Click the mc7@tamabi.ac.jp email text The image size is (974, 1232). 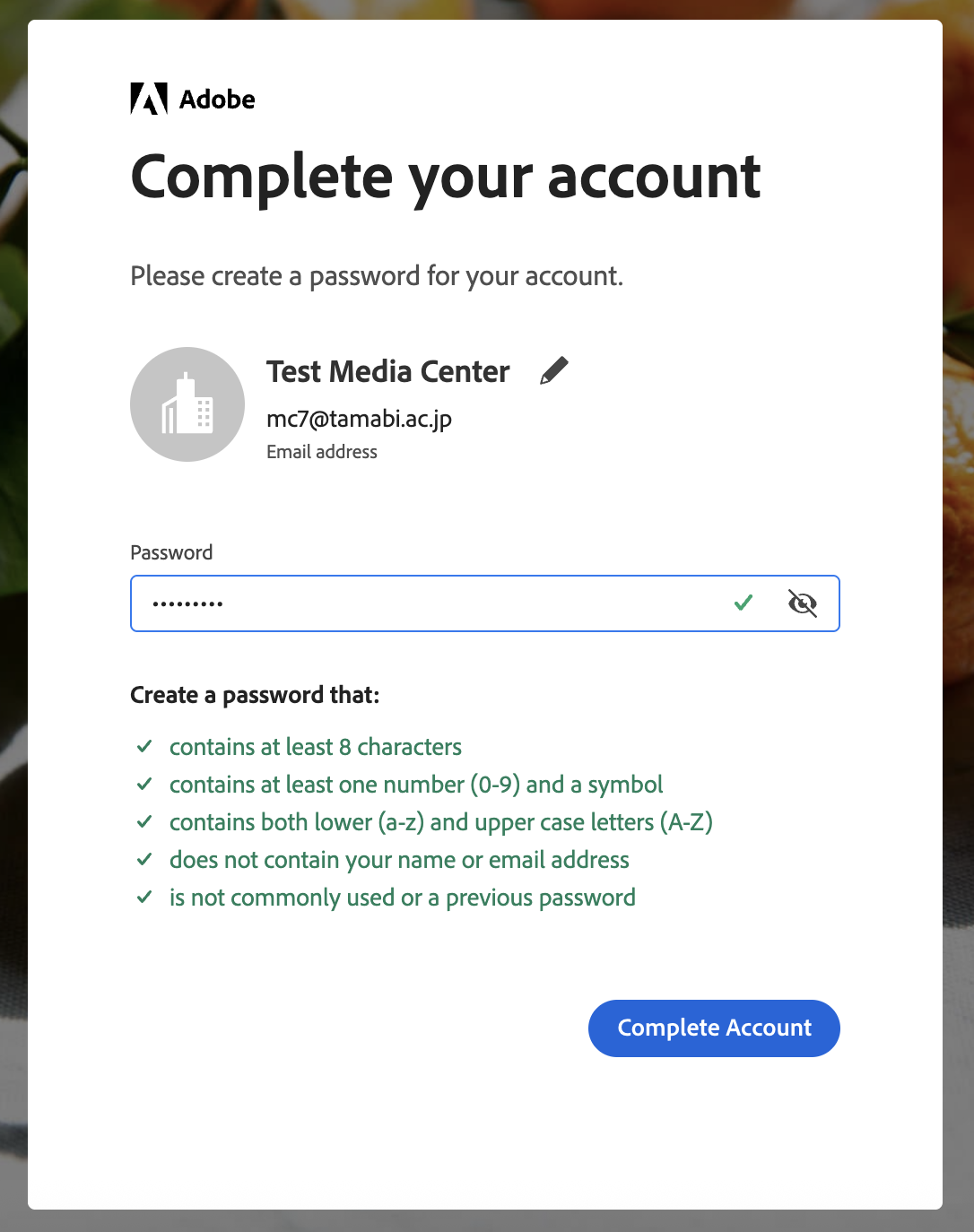coord(359,419)
